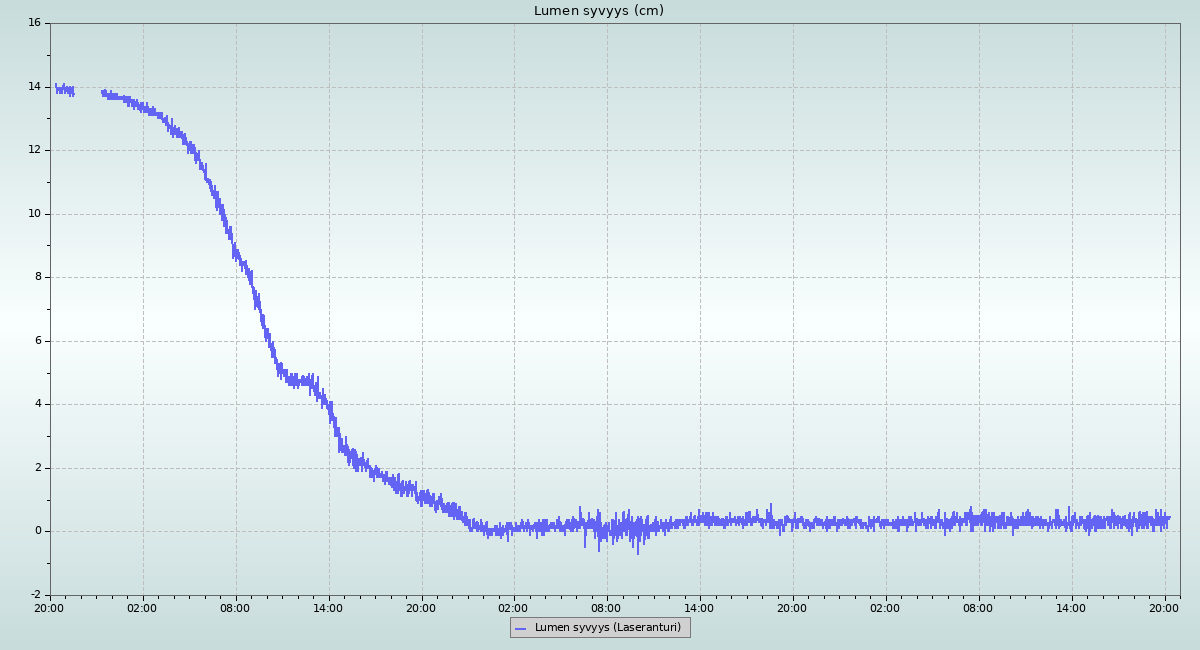
Task: Click the leftmost 20:00 x-axis label
Action: point(49,607)
